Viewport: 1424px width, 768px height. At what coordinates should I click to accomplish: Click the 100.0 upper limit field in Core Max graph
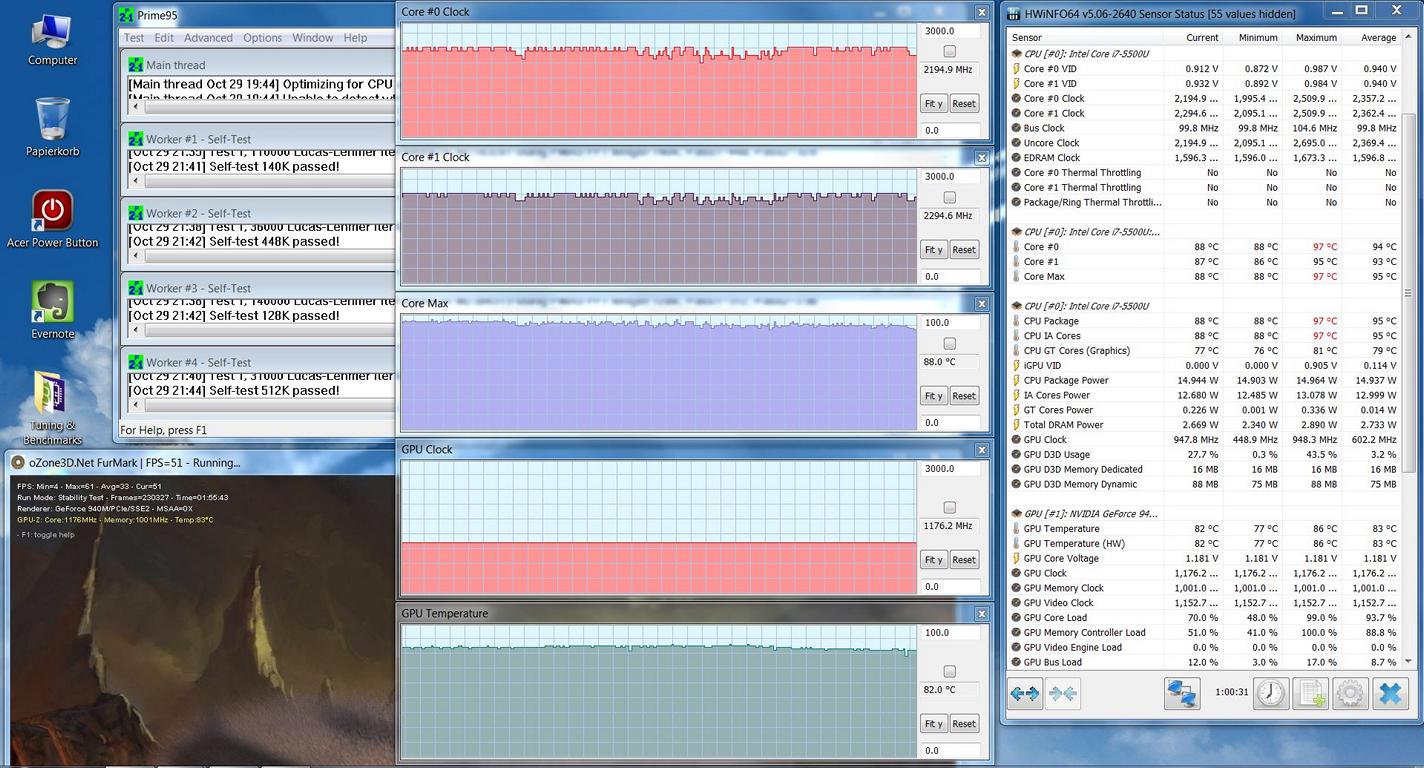point(950,323)
